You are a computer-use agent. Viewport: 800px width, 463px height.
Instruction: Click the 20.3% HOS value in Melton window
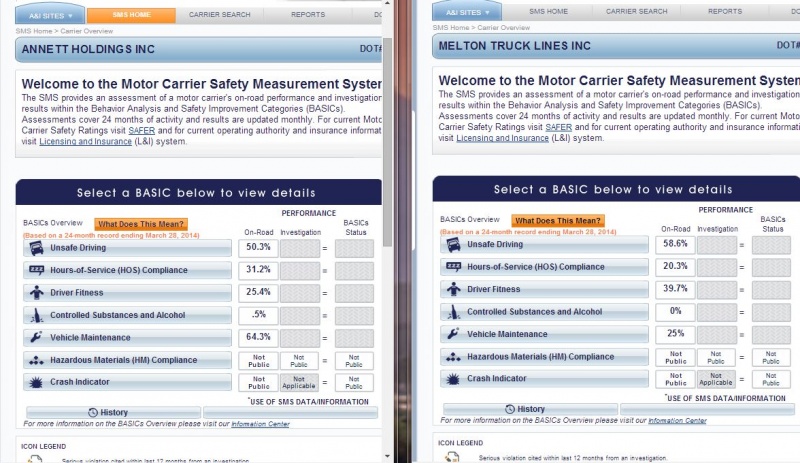[x=675, y=266]
